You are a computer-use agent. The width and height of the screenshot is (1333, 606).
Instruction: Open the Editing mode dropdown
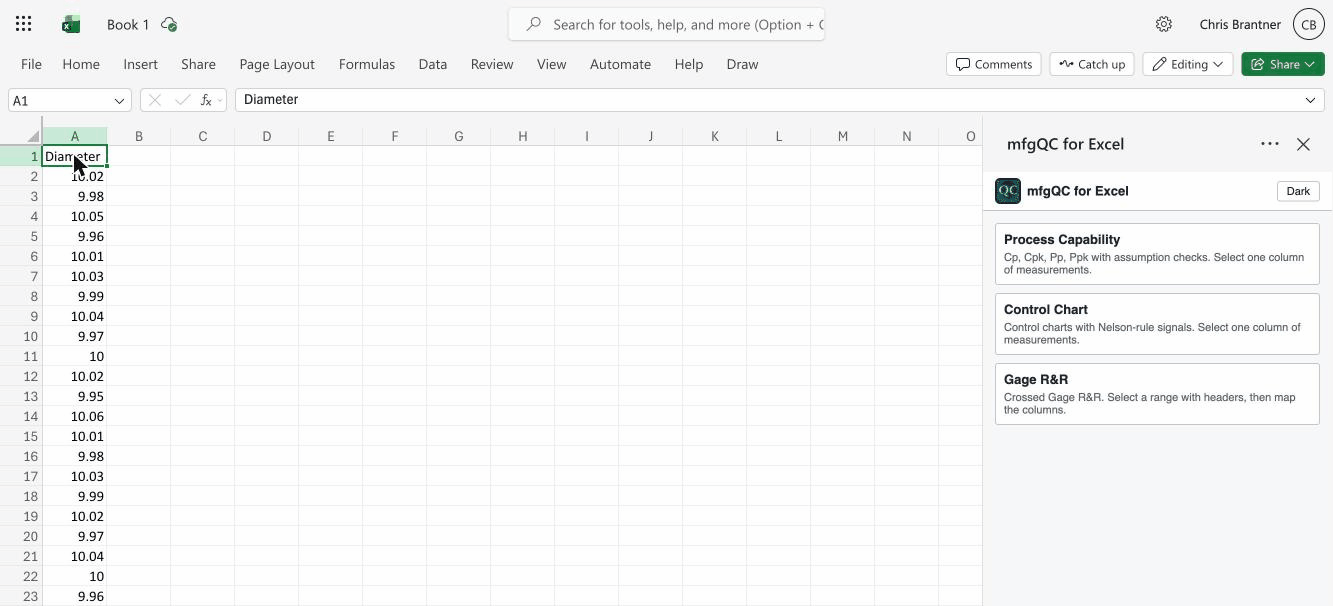(x=1187, y=64)
